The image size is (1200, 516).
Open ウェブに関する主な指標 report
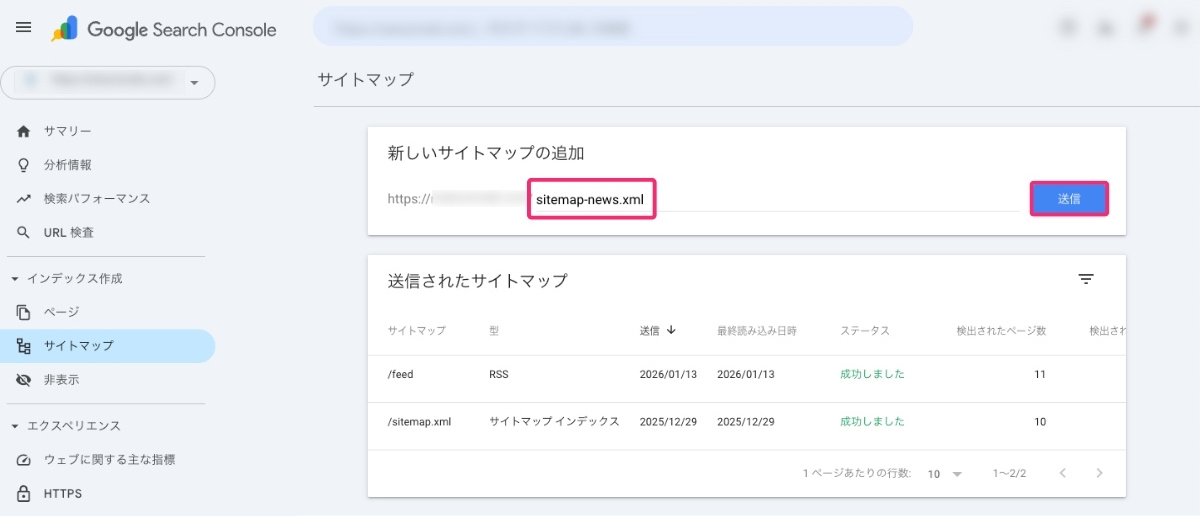point(110,460)
